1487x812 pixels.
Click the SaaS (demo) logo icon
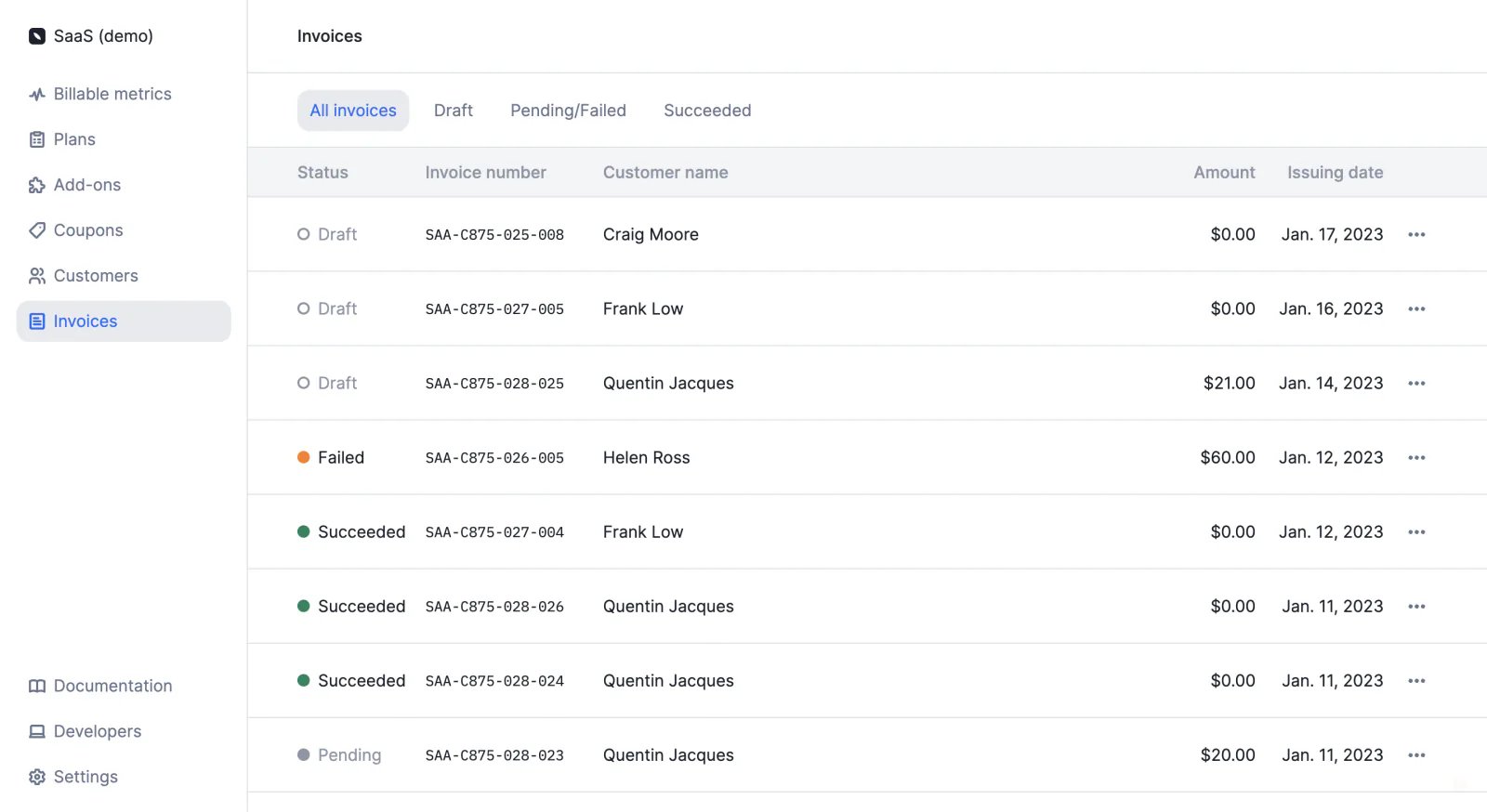tap(37, 36)
